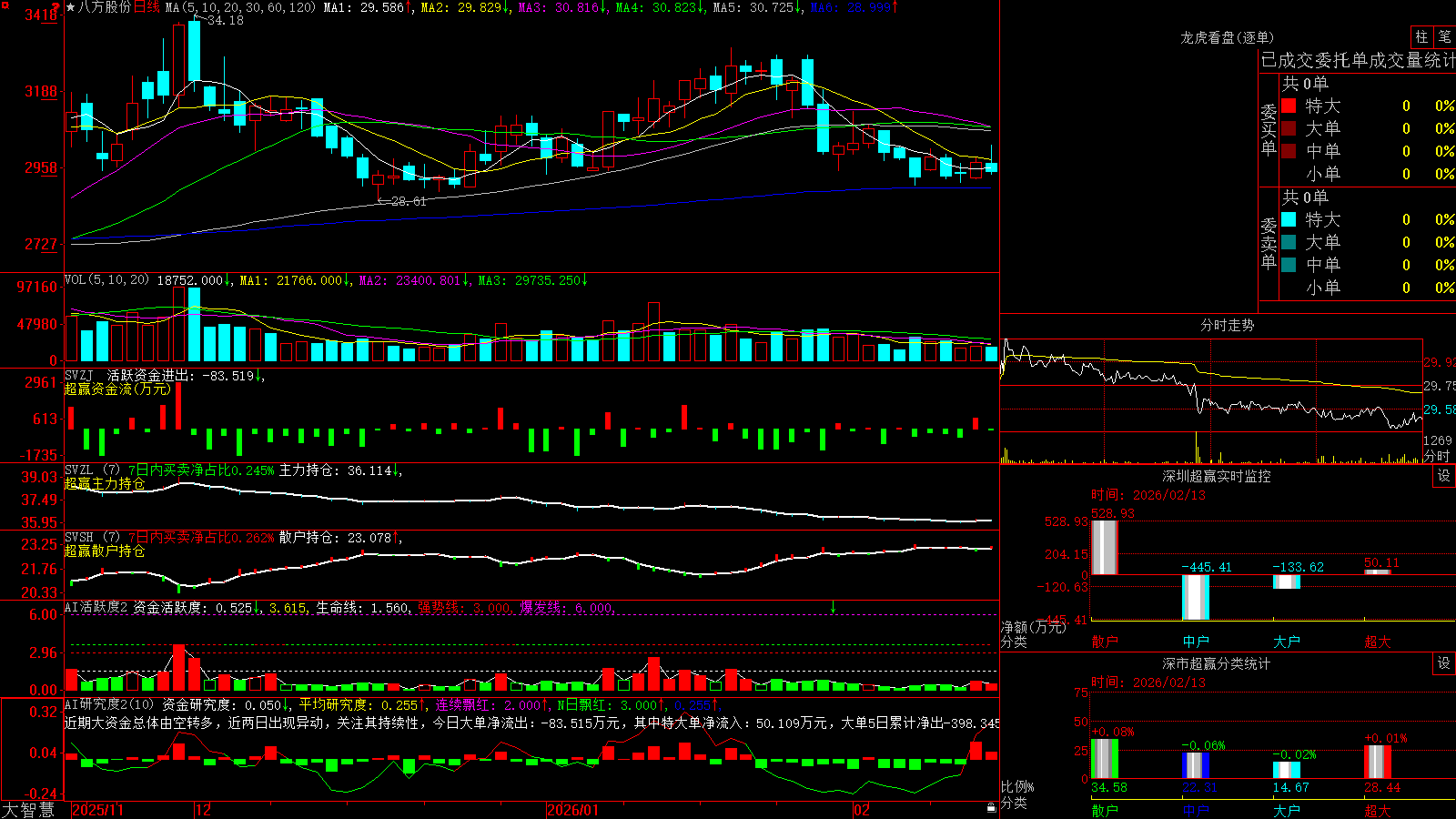
Task: Switch to 笔 (tick) display mode
Action: coord(1444,36)
